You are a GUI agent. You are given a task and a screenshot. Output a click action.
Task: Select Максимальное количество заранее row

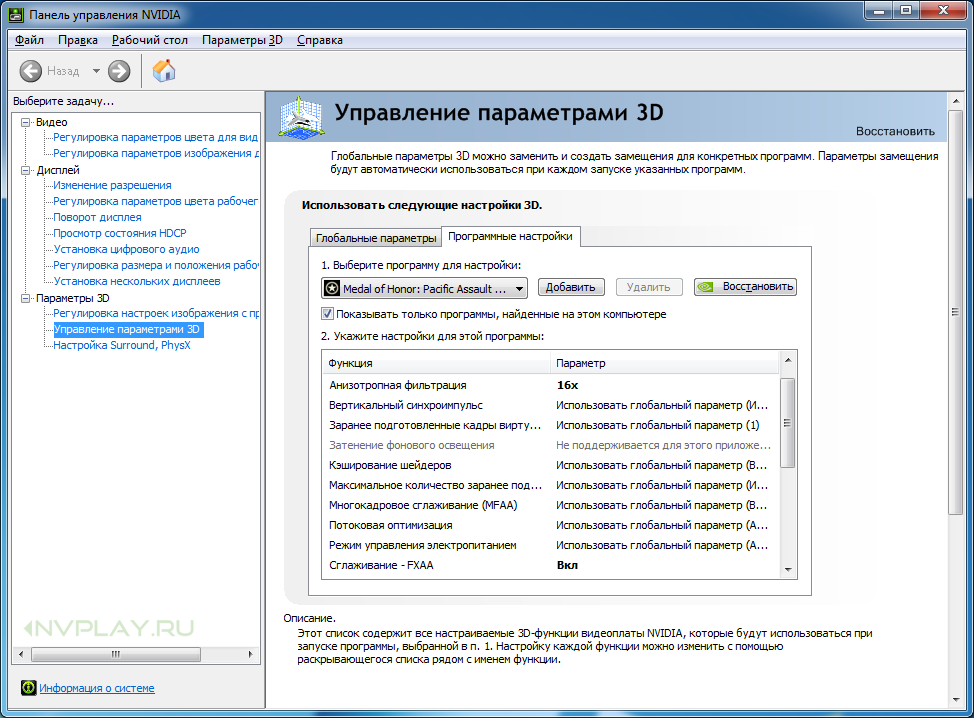click(x=550, y=485)
